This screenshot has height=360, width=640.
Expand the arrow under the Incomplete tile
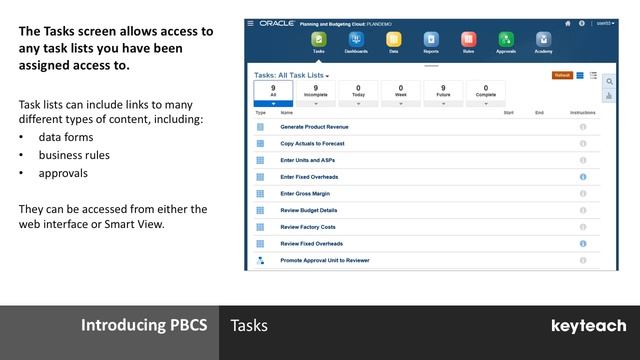pos(316,104)
